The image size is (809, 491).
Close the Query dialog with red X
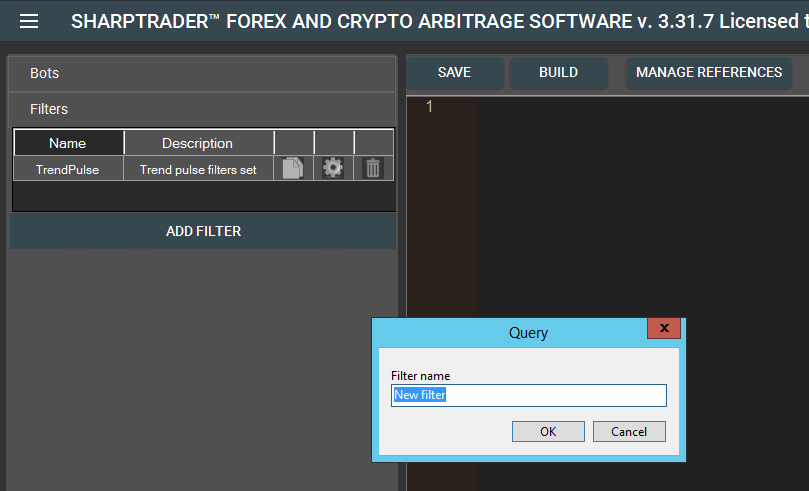[663, 329]
